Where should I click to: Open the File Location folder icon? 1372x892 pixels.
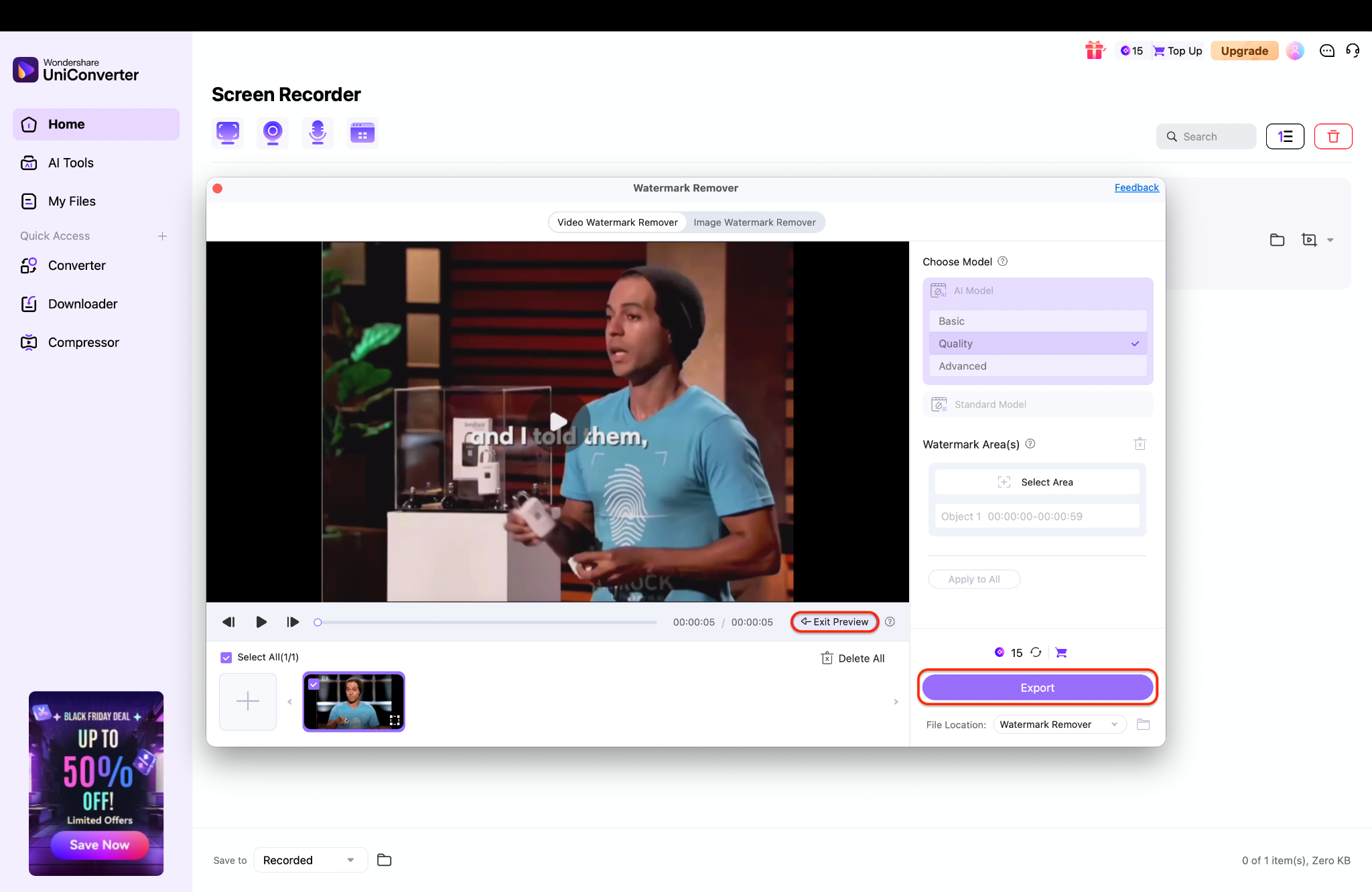pyautogui.click(x=1143, y=725)
